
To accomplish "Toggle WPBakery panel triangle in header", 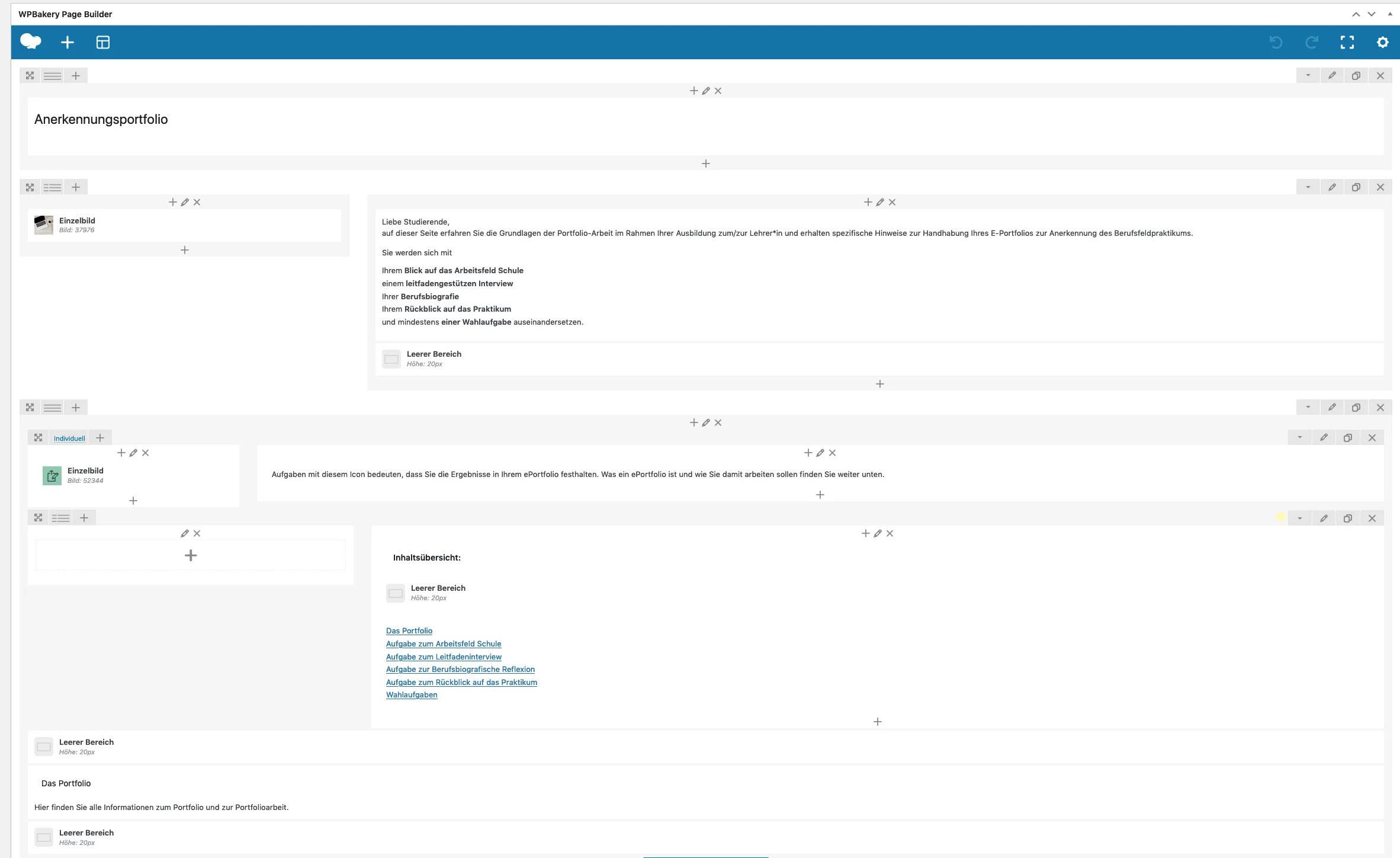I will click(1390, 14).
